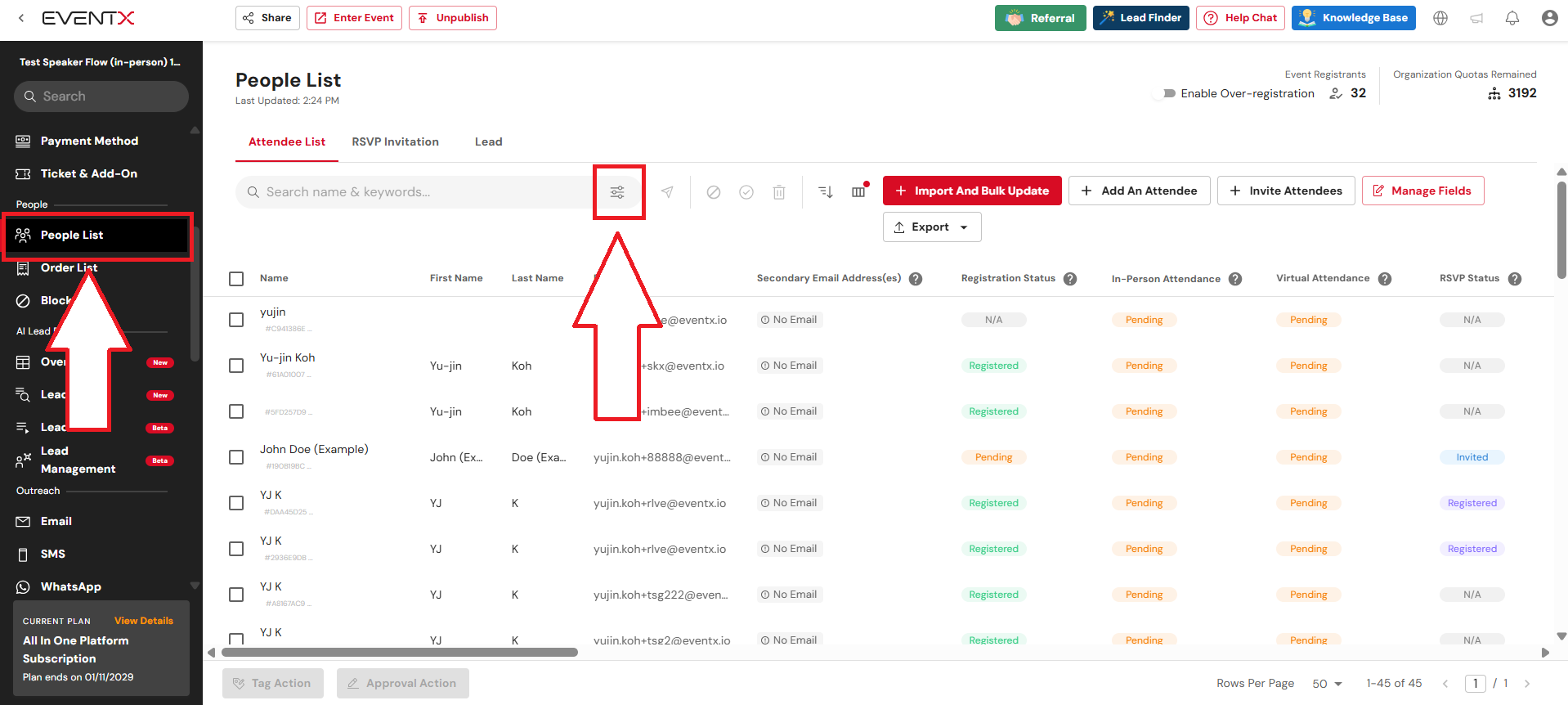Go back using the left chevron by logo

point(21,18)
